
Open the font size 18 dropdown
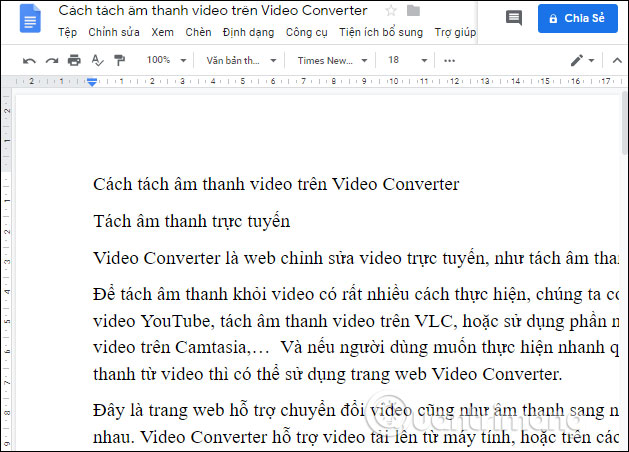point(407,60)
